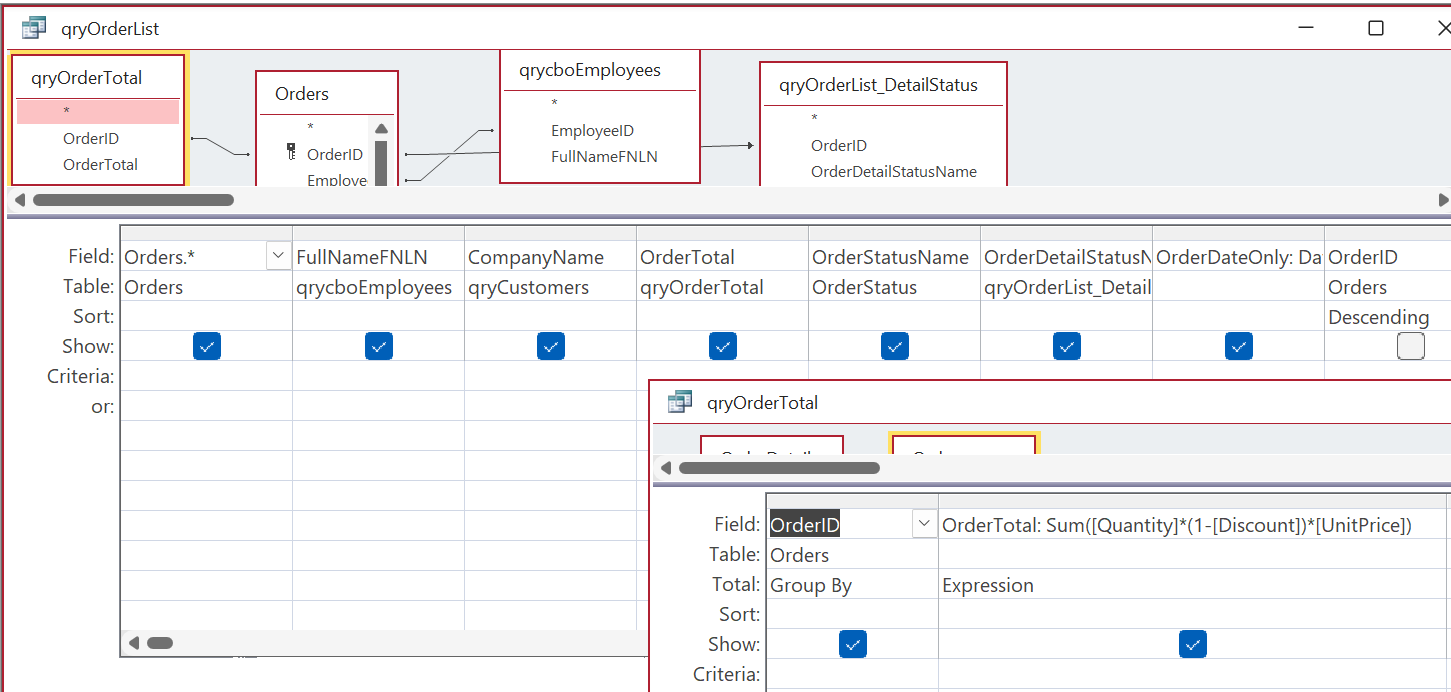Uncheck Show for OrderTotal expression in qryOrderTotal

pos(1193,644)
